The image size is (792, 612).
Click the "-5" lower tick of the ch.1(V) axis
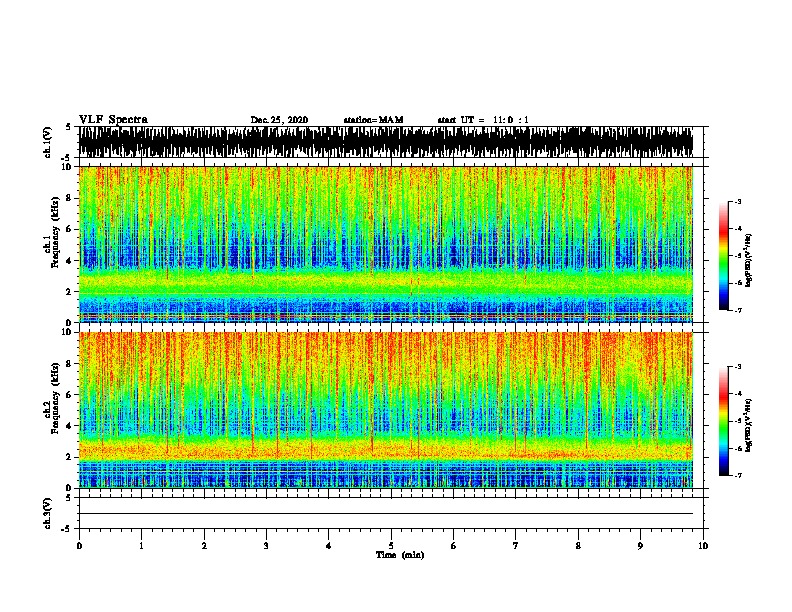(68, 159)
